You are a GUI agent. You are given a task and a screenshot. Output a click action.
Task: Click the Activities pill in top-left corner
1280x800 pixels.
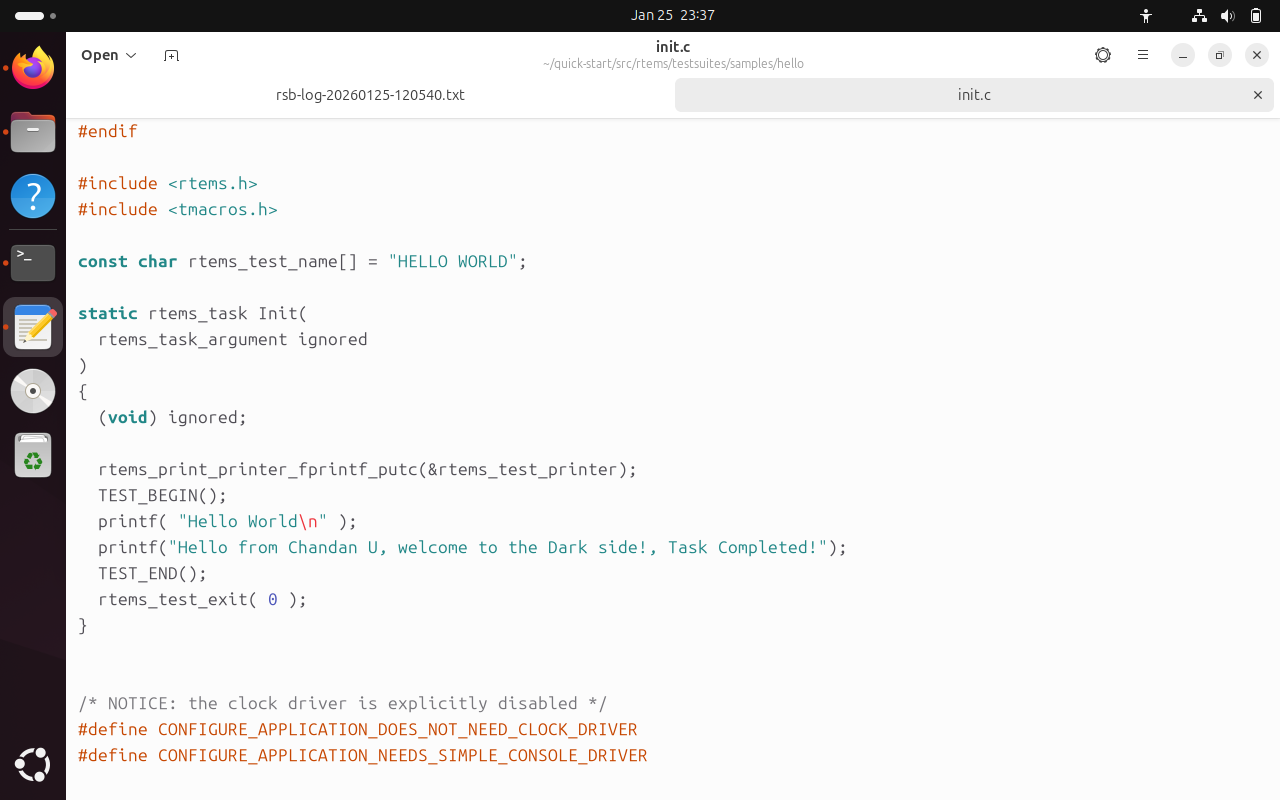pos(31,16)
